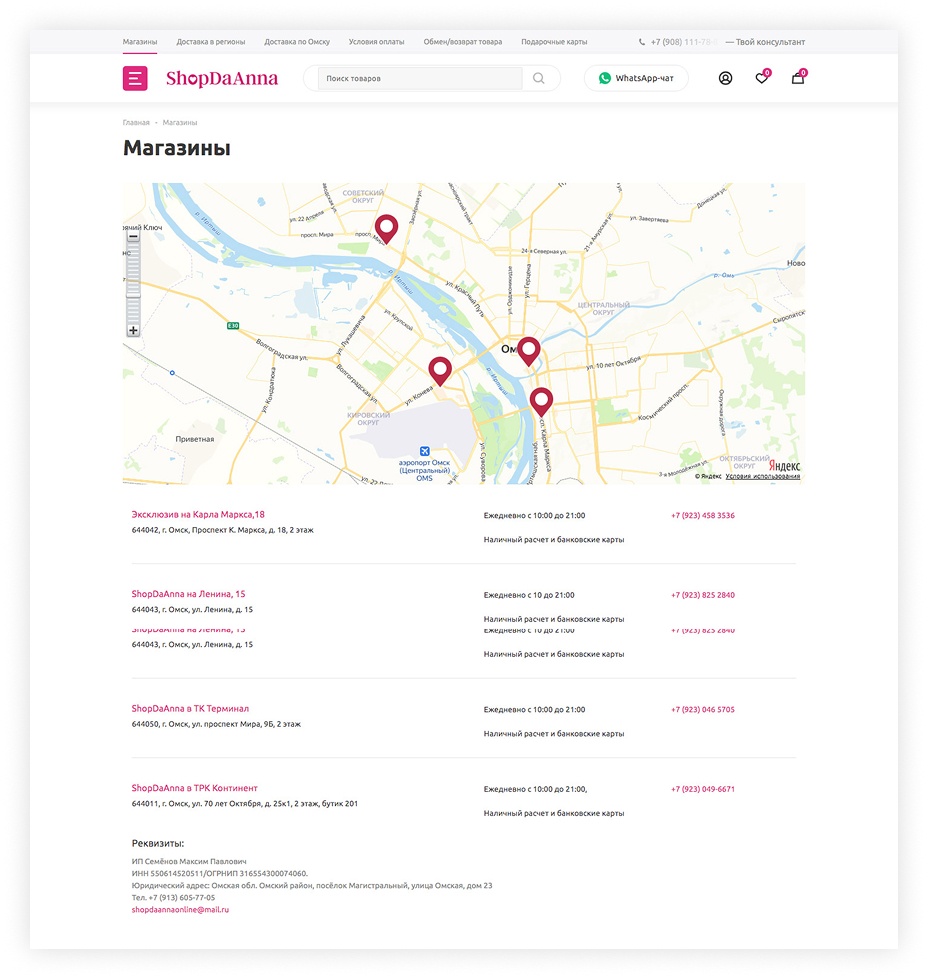Click the green E30 road sign
Viewport: 928px width, 979px height.
[233, 326]
